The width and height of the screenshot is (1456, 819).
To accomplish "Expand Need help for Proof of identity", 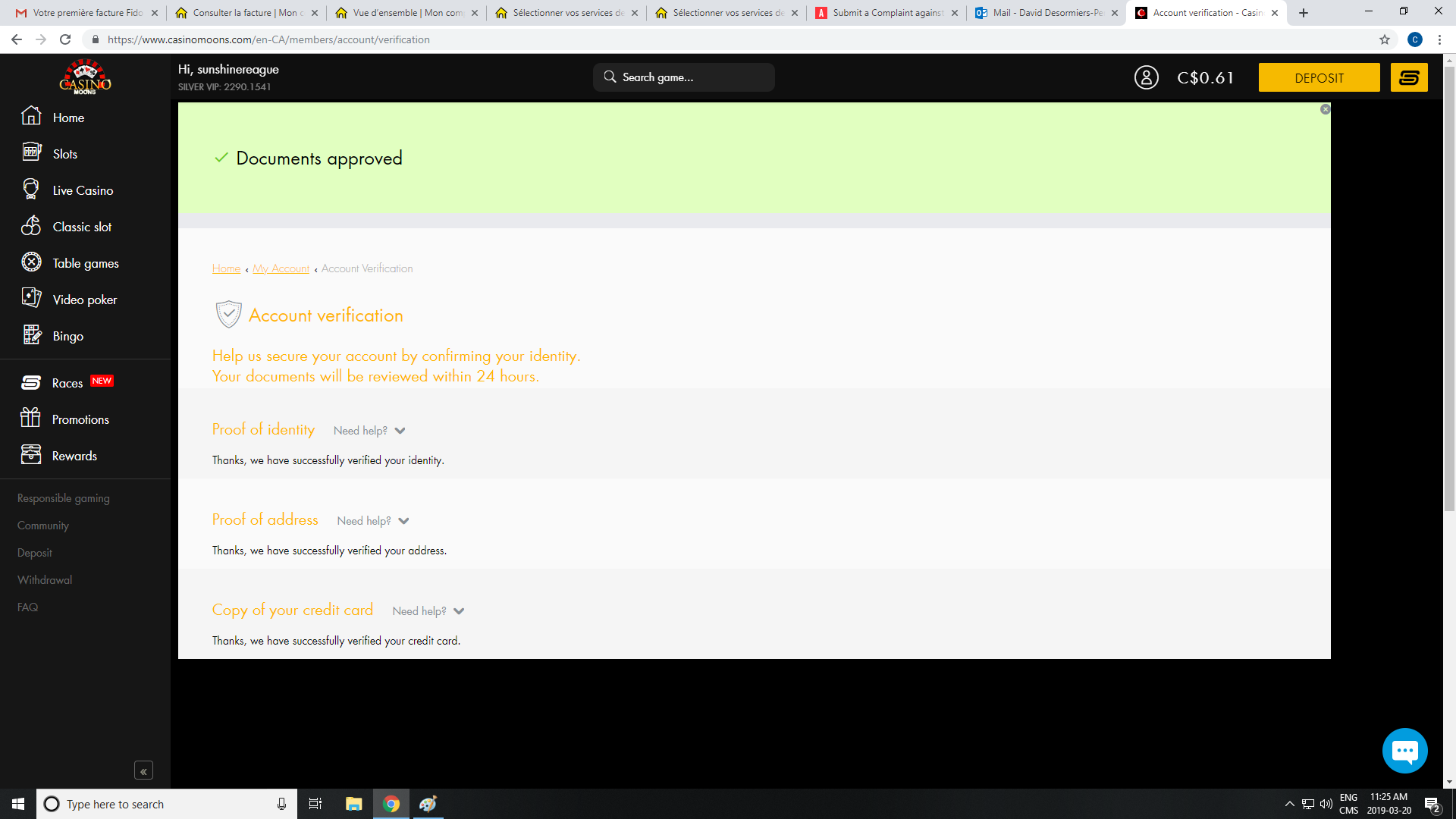I will [369, 431].
